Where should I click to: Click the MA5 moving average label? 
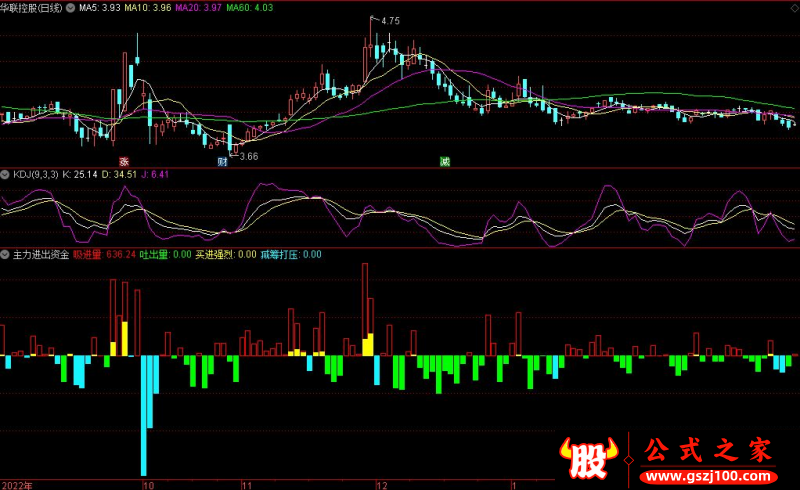[100, 8]
